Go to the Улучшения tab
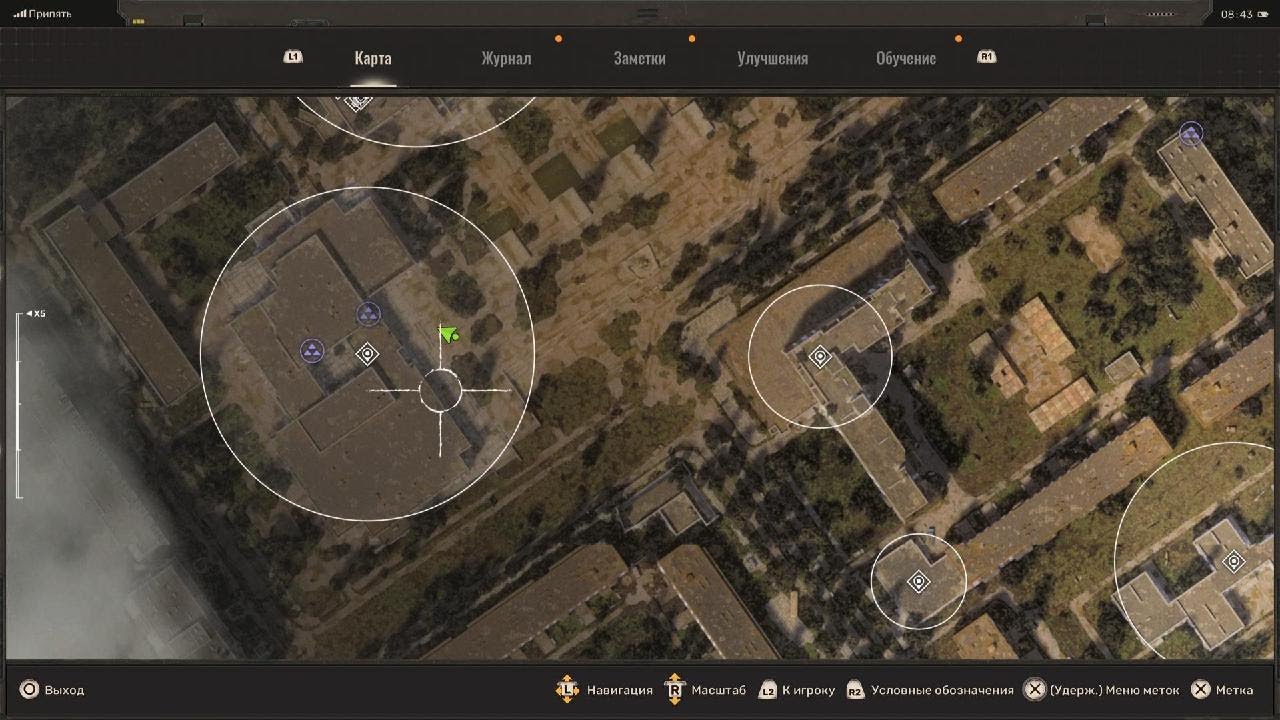This screenshot has height=720, width=1280. click(x=772, y=58)
